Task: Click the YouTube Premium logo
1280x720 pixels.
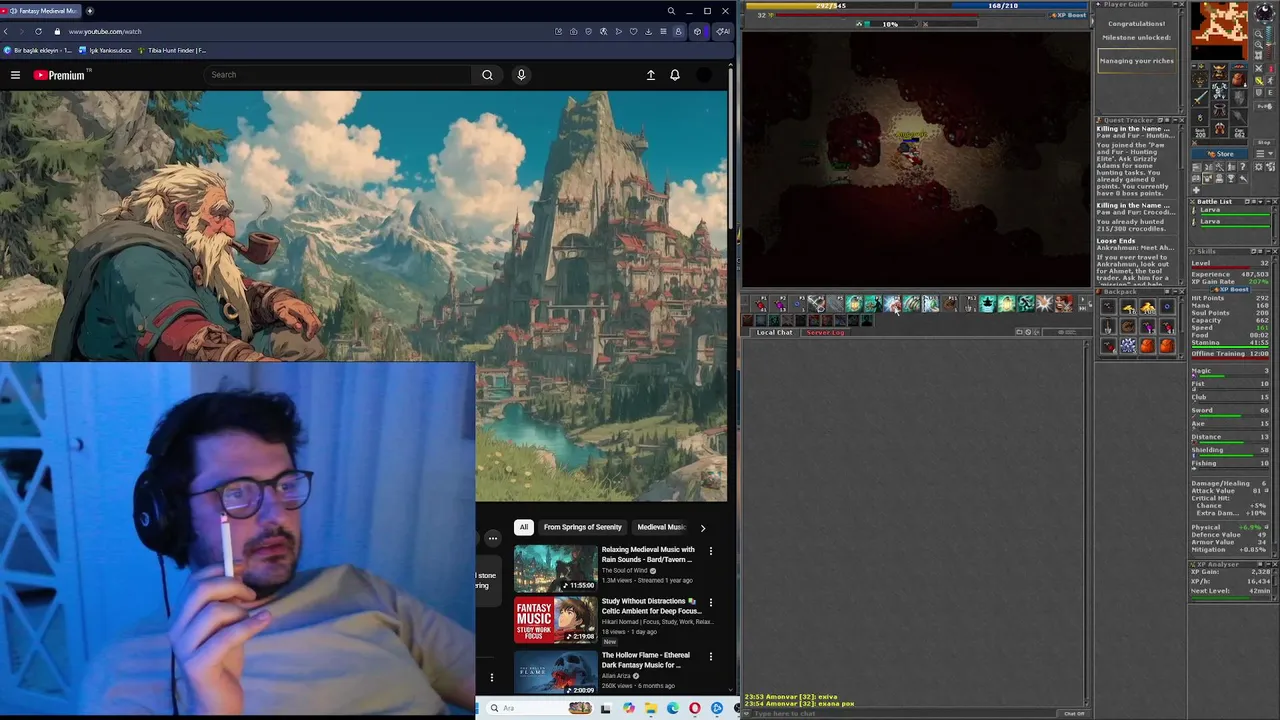Action: (59, 75)
